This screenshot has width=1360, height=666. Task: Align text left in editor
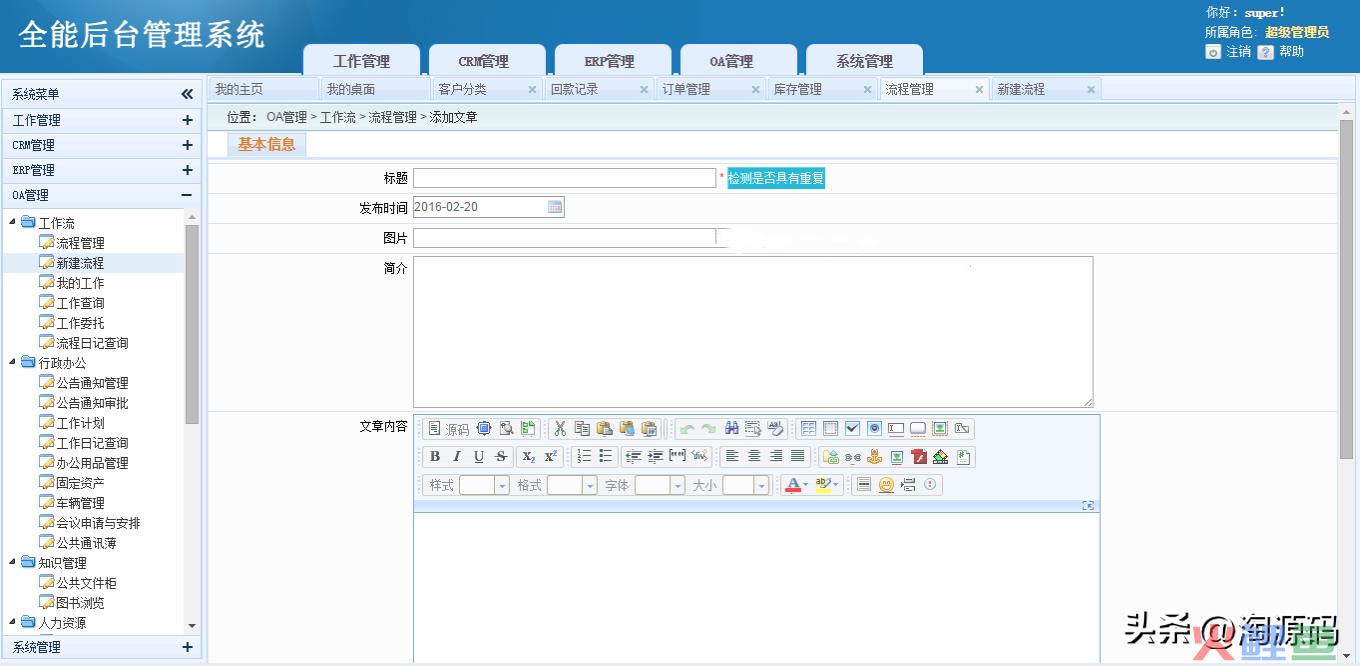tap(732, 457)
